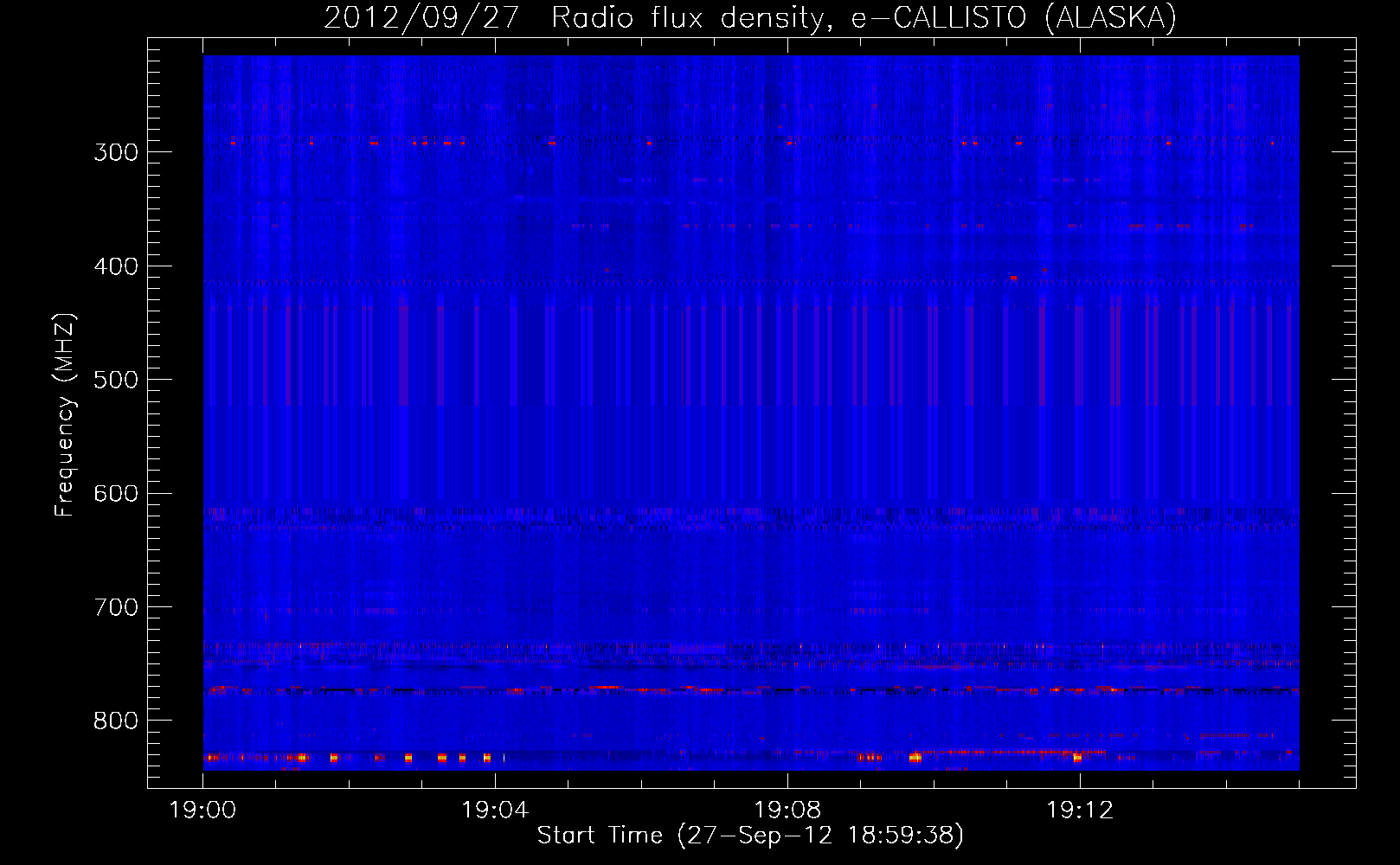Click the 800 frequency tick label

tap(116, 721)
